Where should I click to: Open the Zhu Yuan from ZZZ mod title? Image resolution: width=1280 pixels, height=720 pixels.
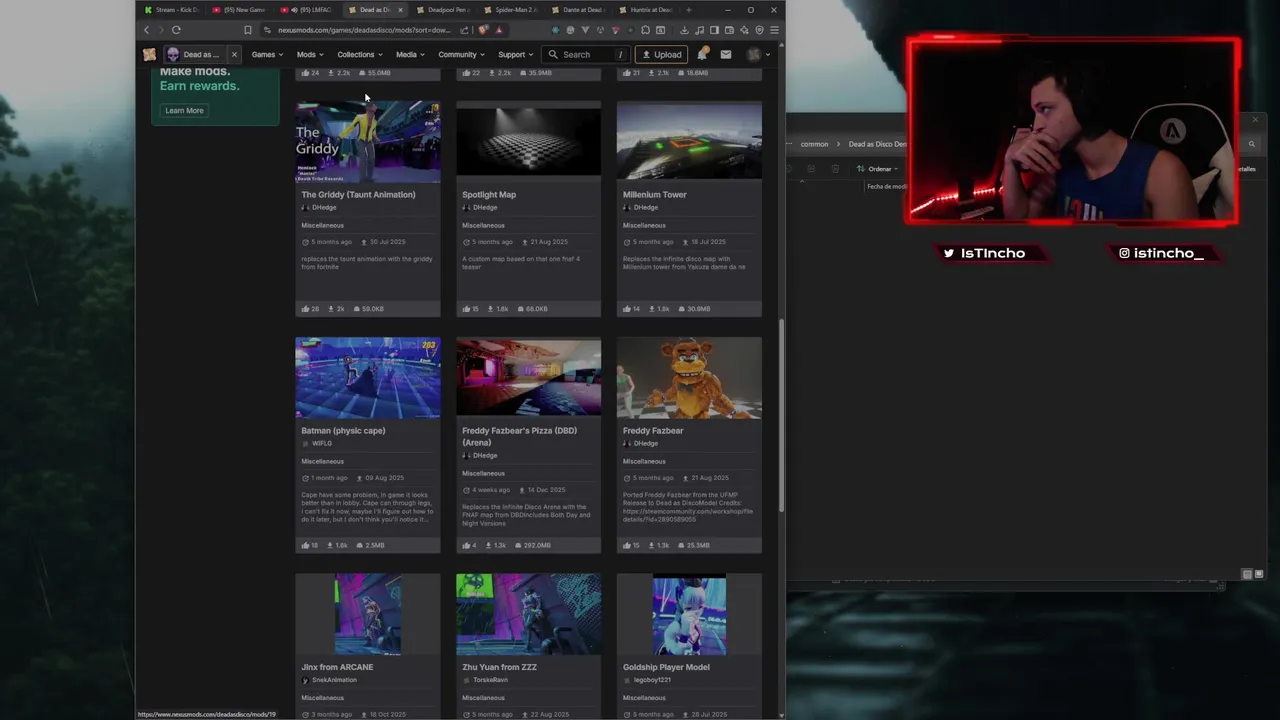499,667
